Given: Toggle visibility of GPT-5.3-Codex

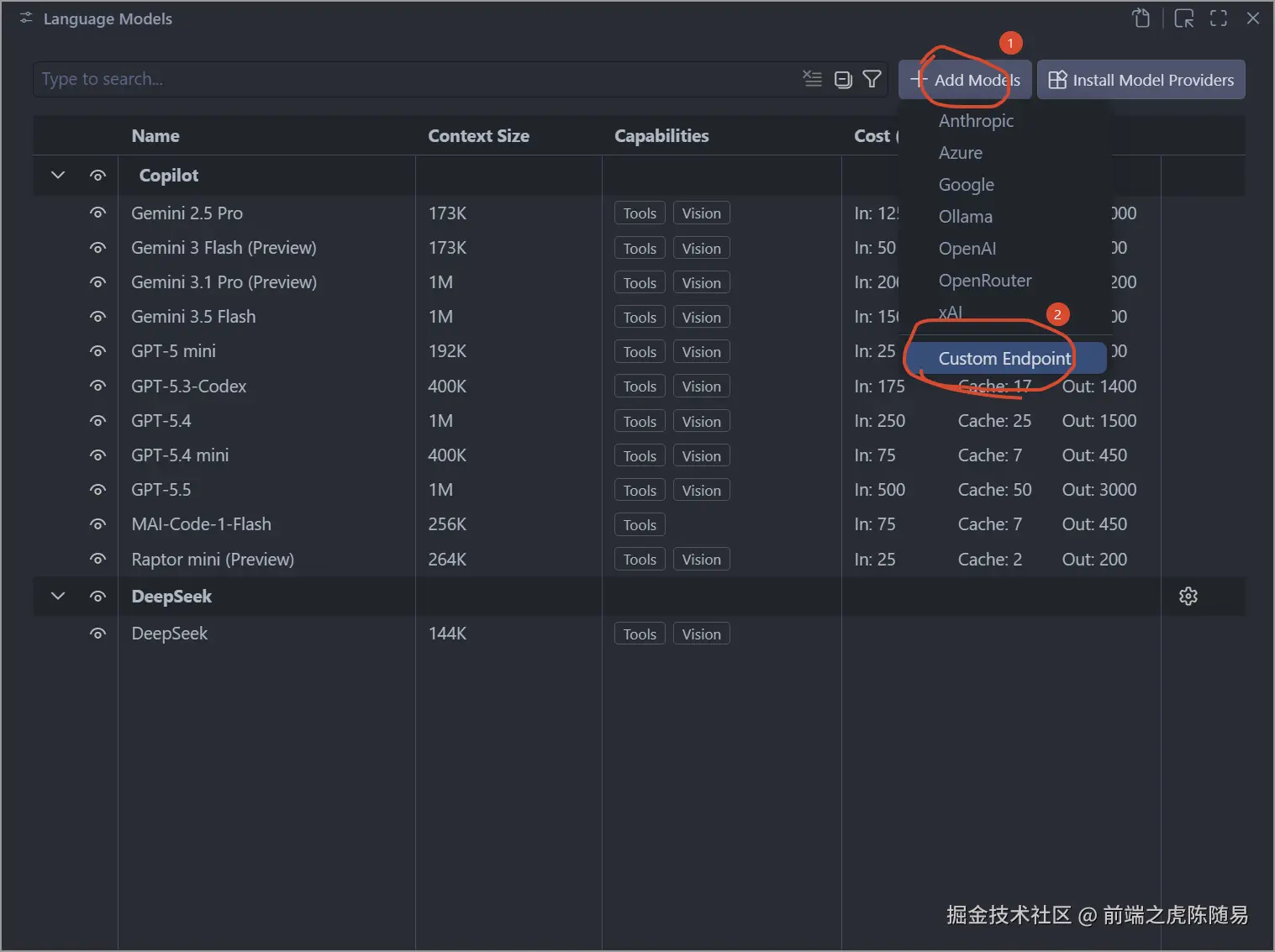Looking at the screenshot, I should click(98, 387).
